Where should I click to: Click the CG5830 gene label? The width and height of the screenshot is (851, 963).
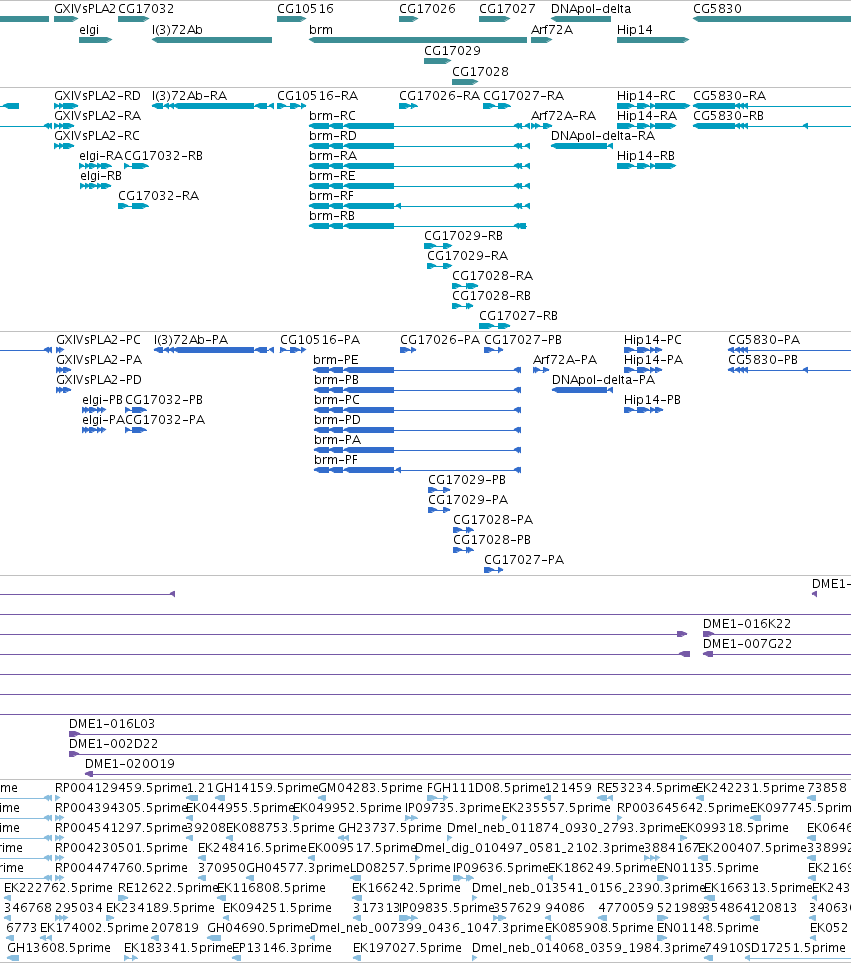click(x=717, y=9)
